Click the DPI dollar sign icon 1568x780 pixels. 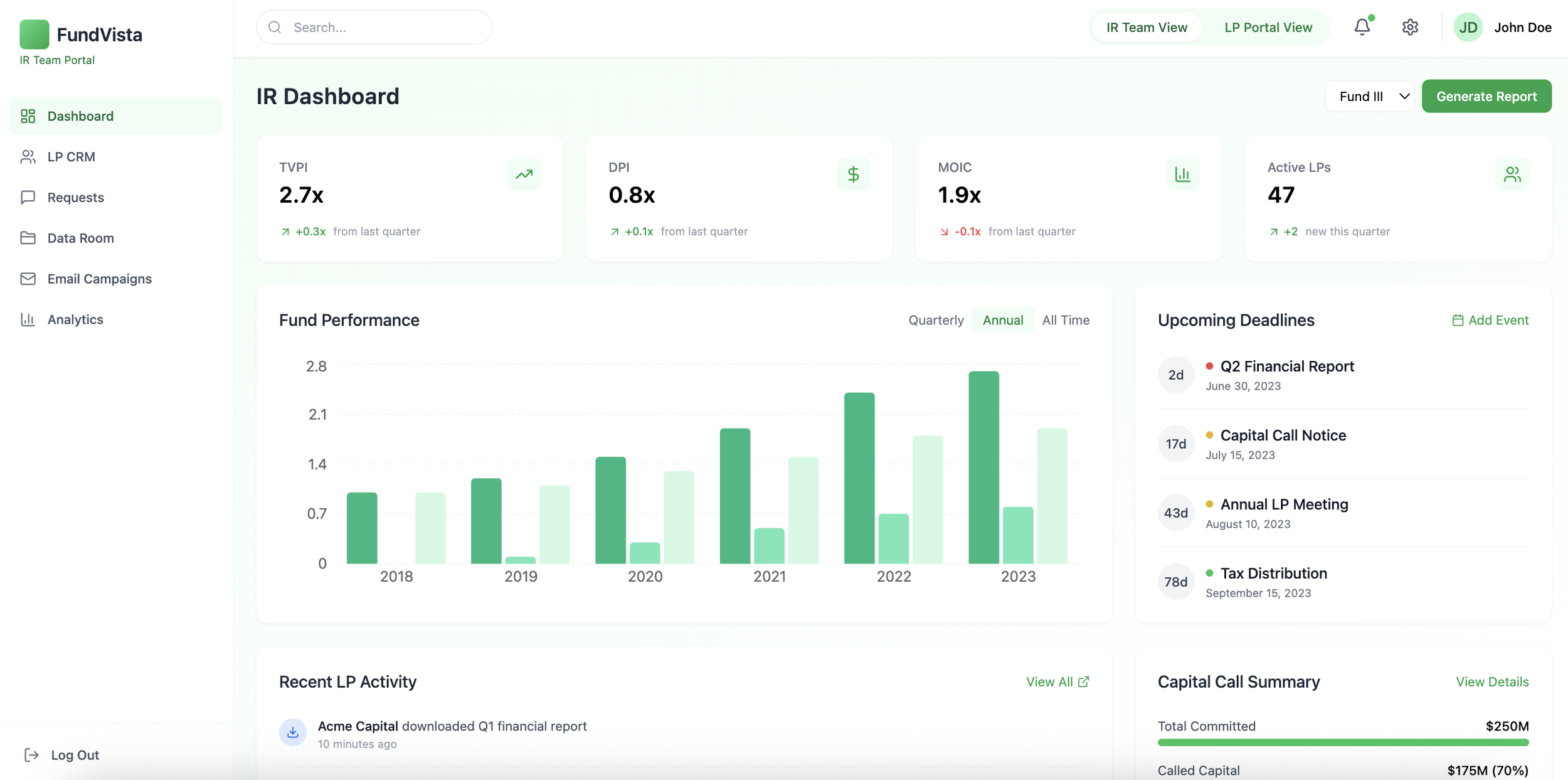click(x=853, y=174)
